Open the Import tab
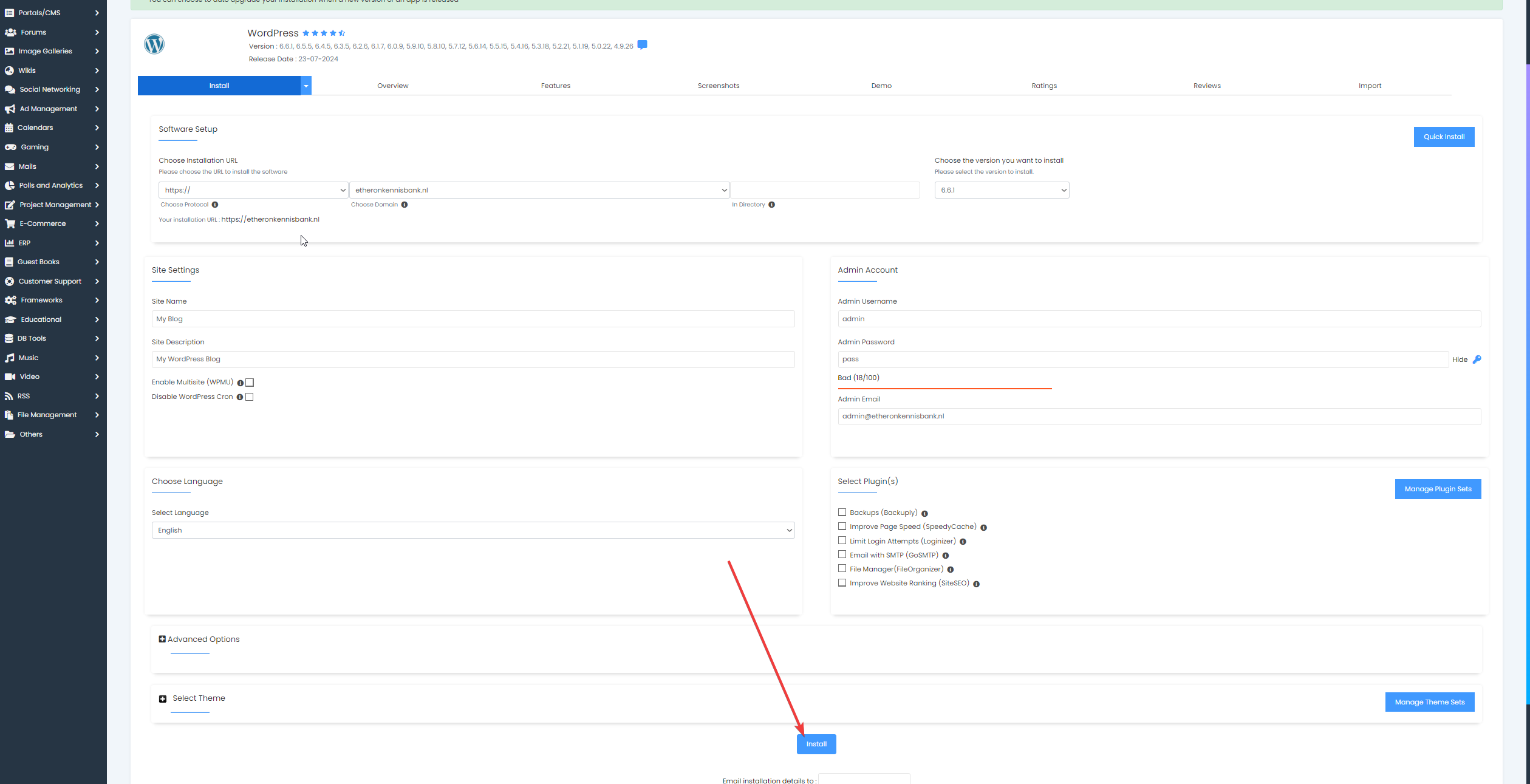This screenshot has width=1530, height=784. [x=1370, y=86]
